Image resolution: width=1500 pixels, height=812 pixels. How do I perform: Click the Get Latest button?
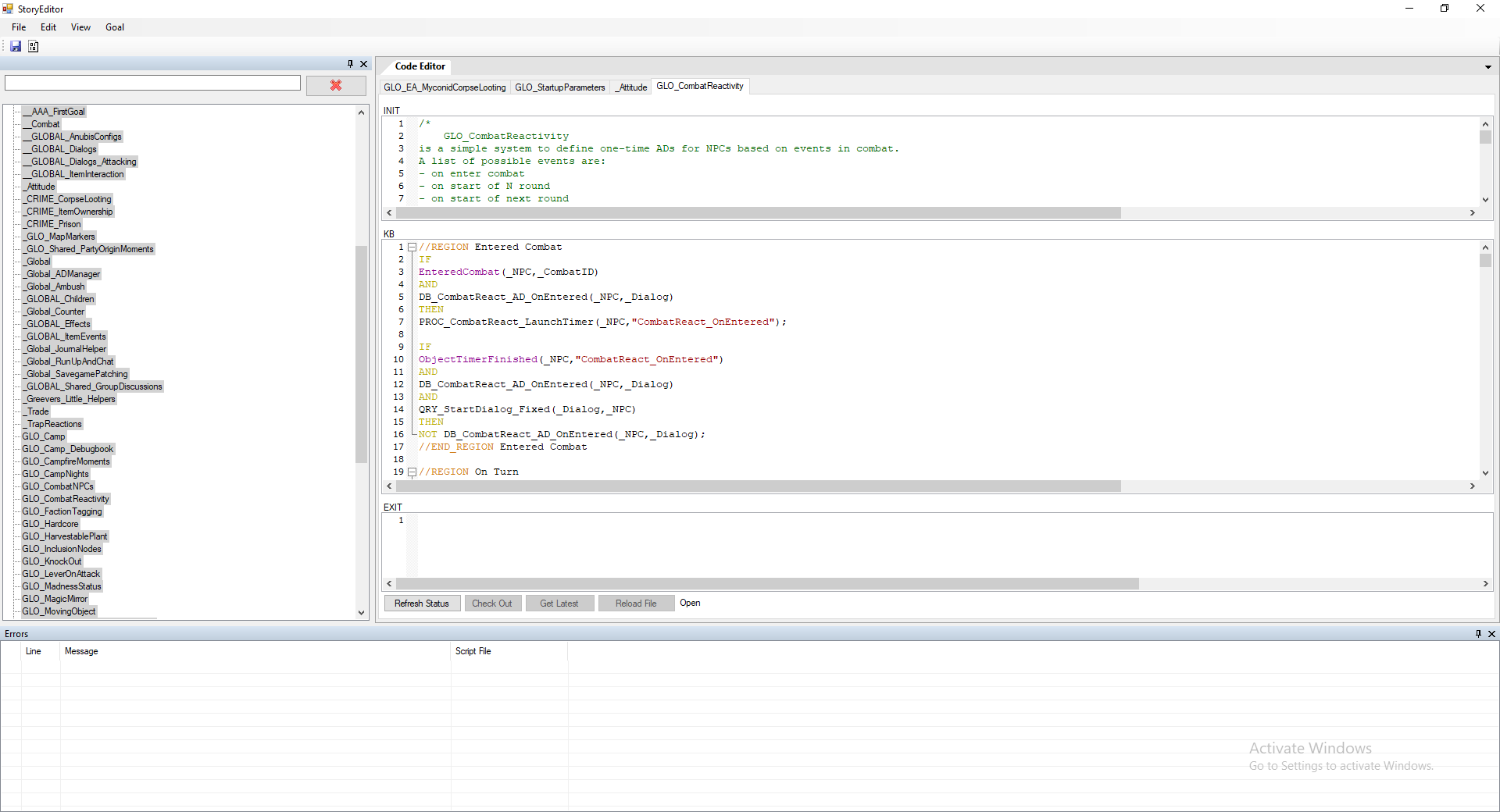pyautogui.click(x=559, y=604)
